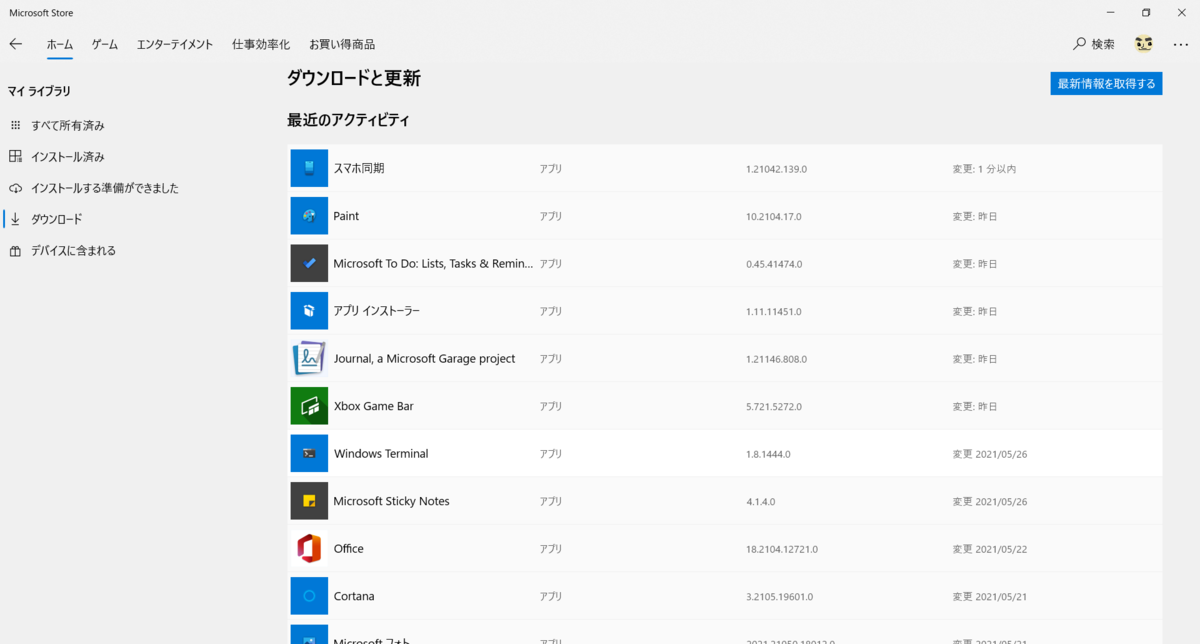Click the cloud download icon in sidebar
This screenshot has width=1200, height=644.
coord(15,188)
